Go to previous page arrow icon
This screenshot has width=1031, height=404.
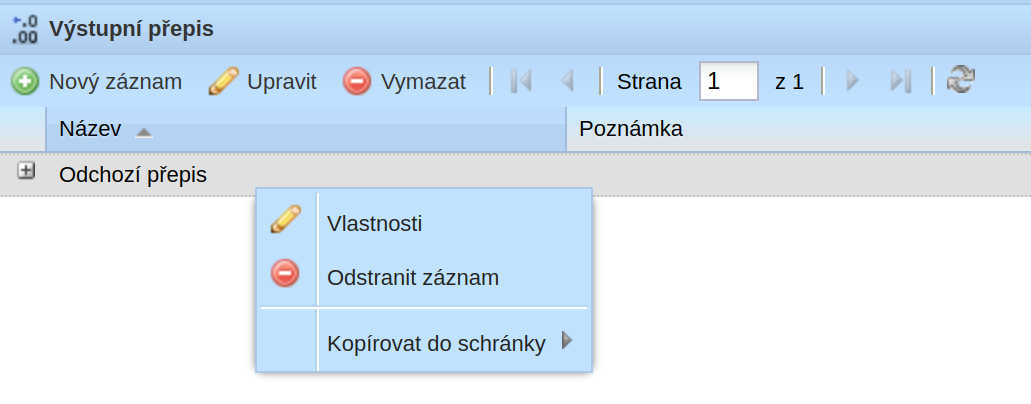click(567, 82)
